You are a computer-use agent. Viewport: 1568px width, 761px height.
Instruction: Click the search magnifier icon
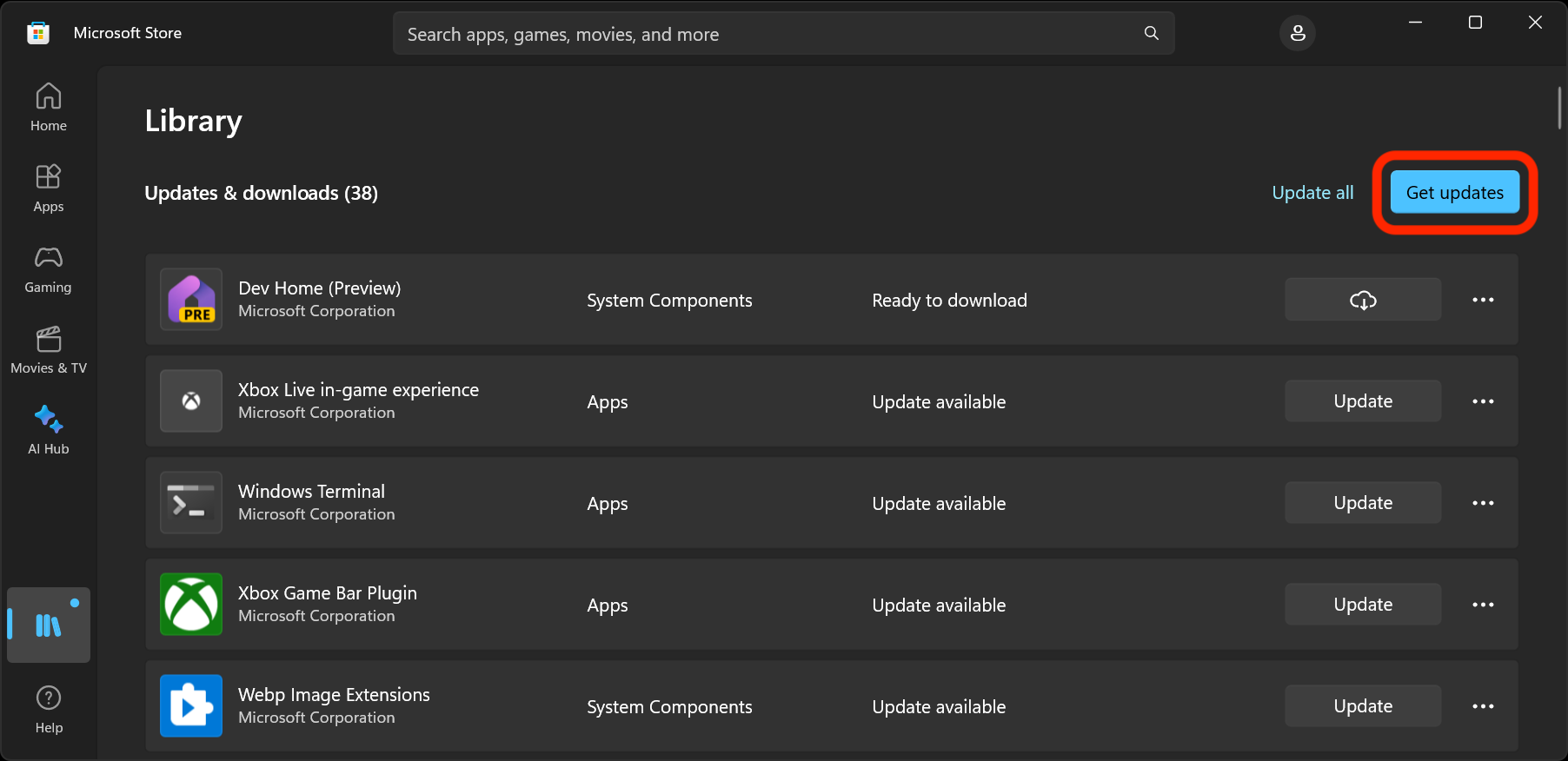point(1151,33)
